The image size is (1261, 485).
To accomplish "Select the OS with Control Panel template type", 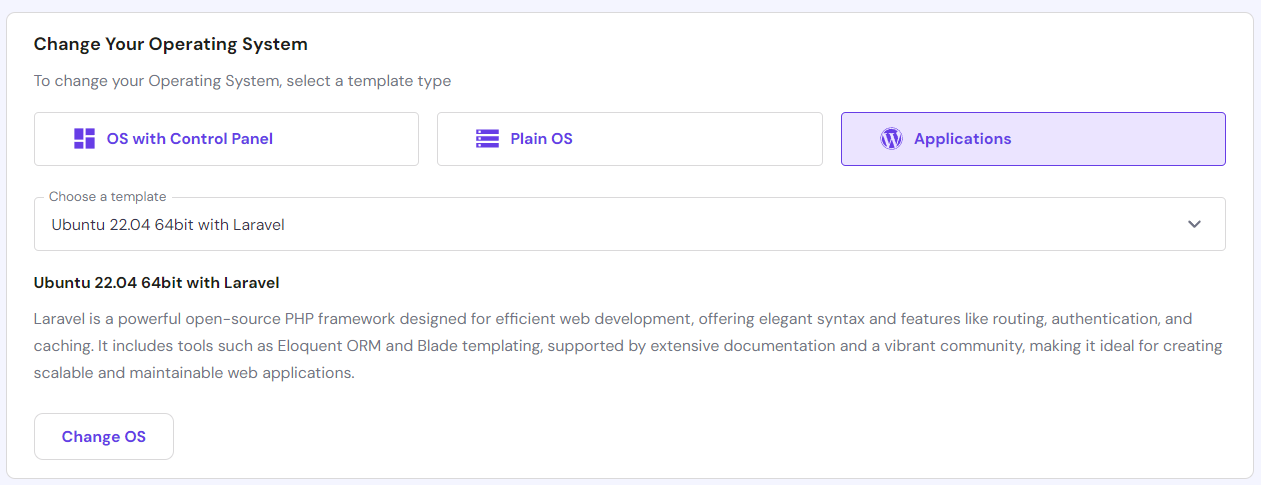I will [x=226, y=139].
